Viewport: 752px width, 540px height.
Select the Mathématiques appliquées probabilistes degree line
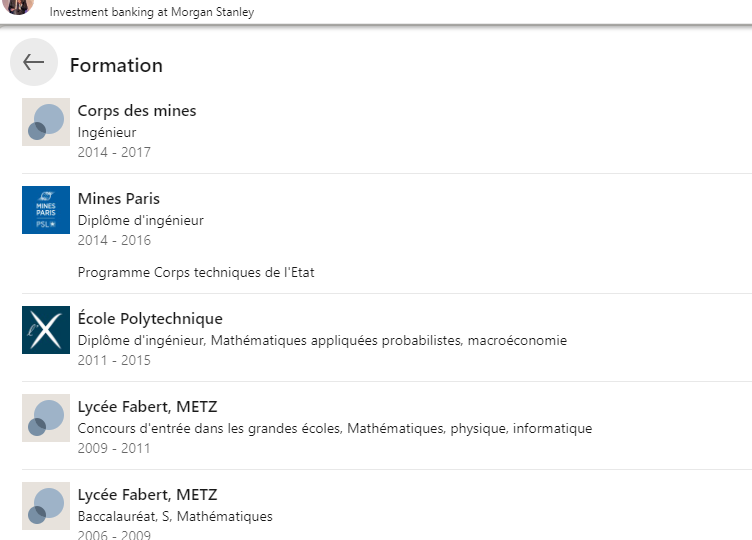click(x=322, y=340)
